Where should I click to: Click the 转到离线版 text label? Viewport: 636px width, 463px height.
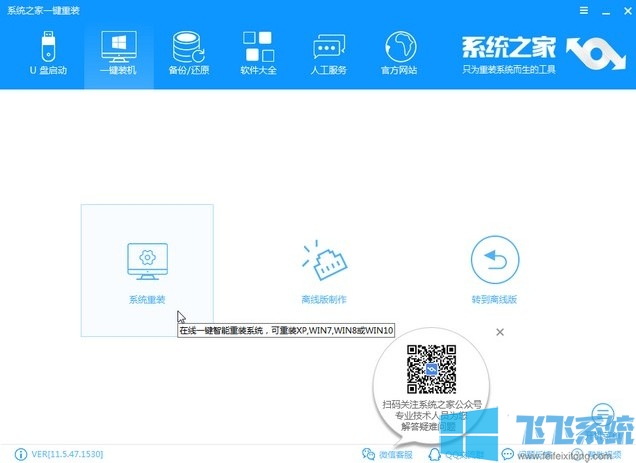pyautogui.click(x=495, y=299)
